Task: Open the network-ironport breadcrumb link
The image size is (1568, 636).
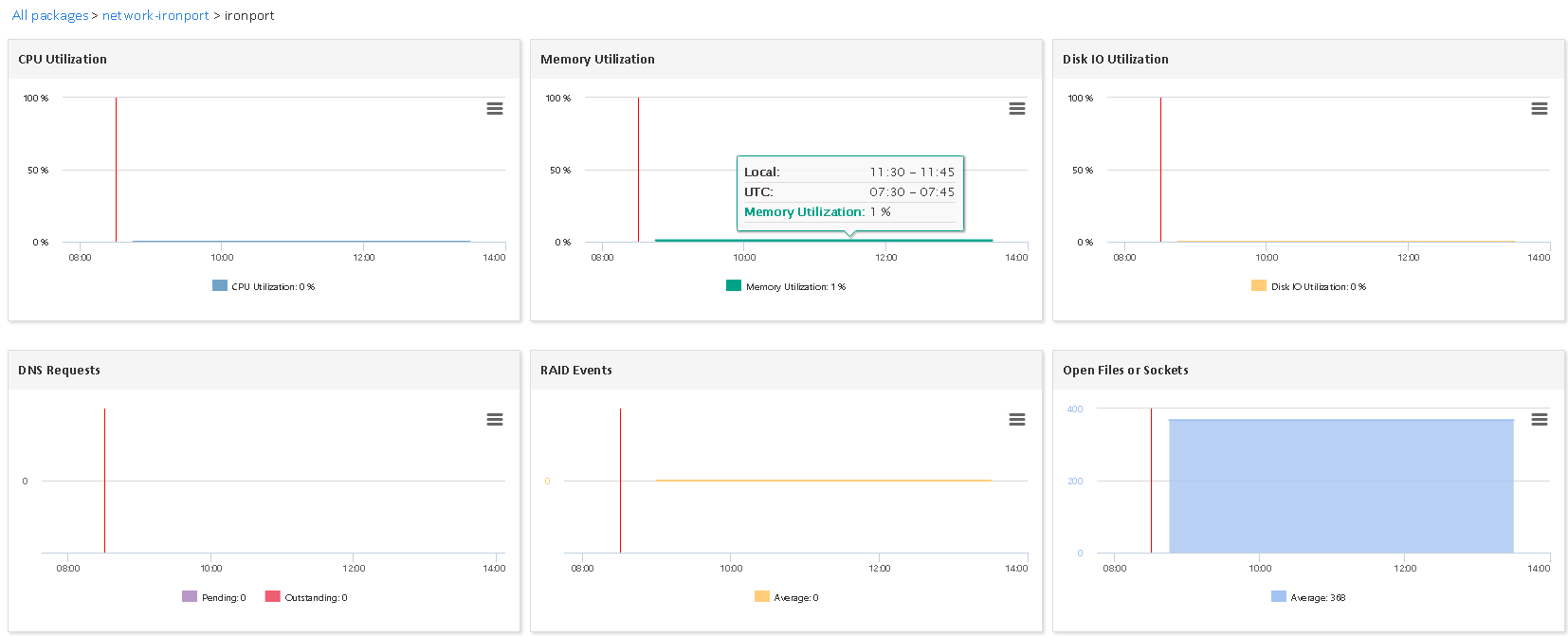Action: 155,16
